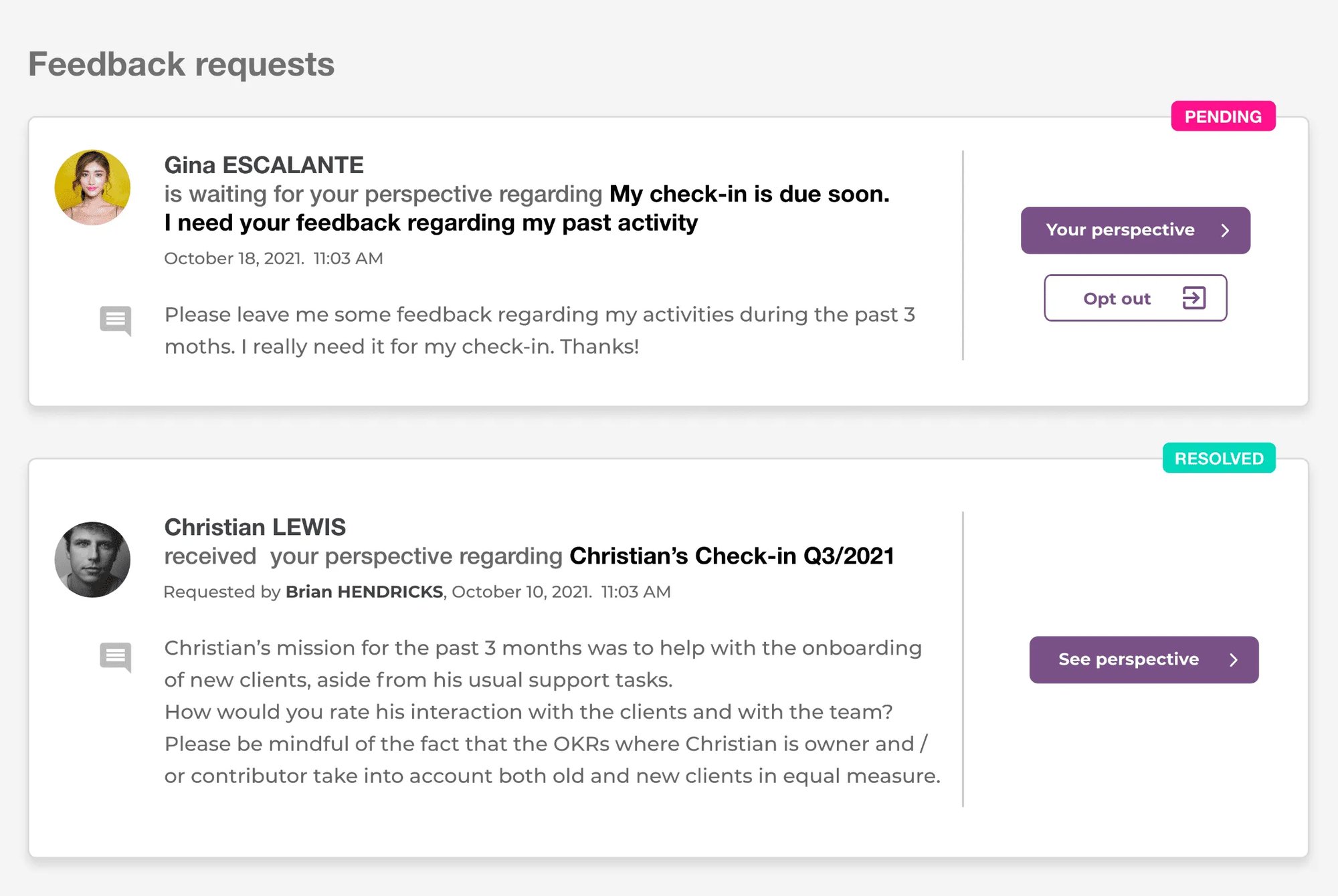Select the October 18, 2021 timestamp
Image resolution: width=1338 pixels, height=896 pixels.
pos(274,258)
